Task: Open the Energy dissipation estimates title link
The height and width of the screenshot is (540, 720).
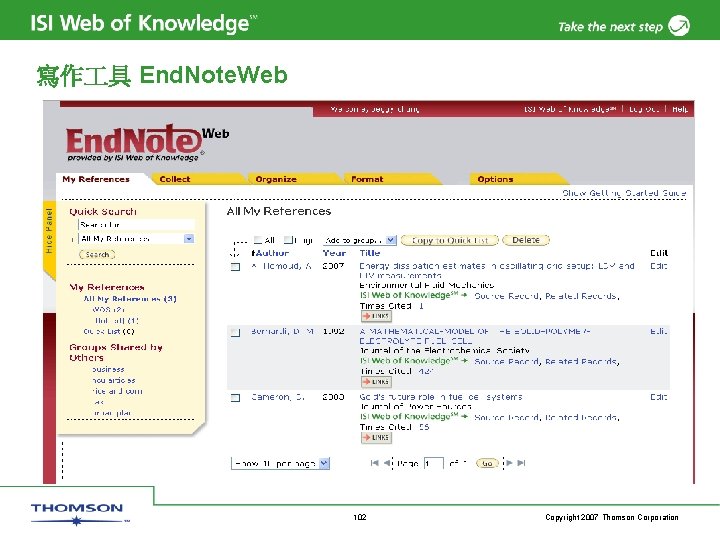Action: click(497, 270)
